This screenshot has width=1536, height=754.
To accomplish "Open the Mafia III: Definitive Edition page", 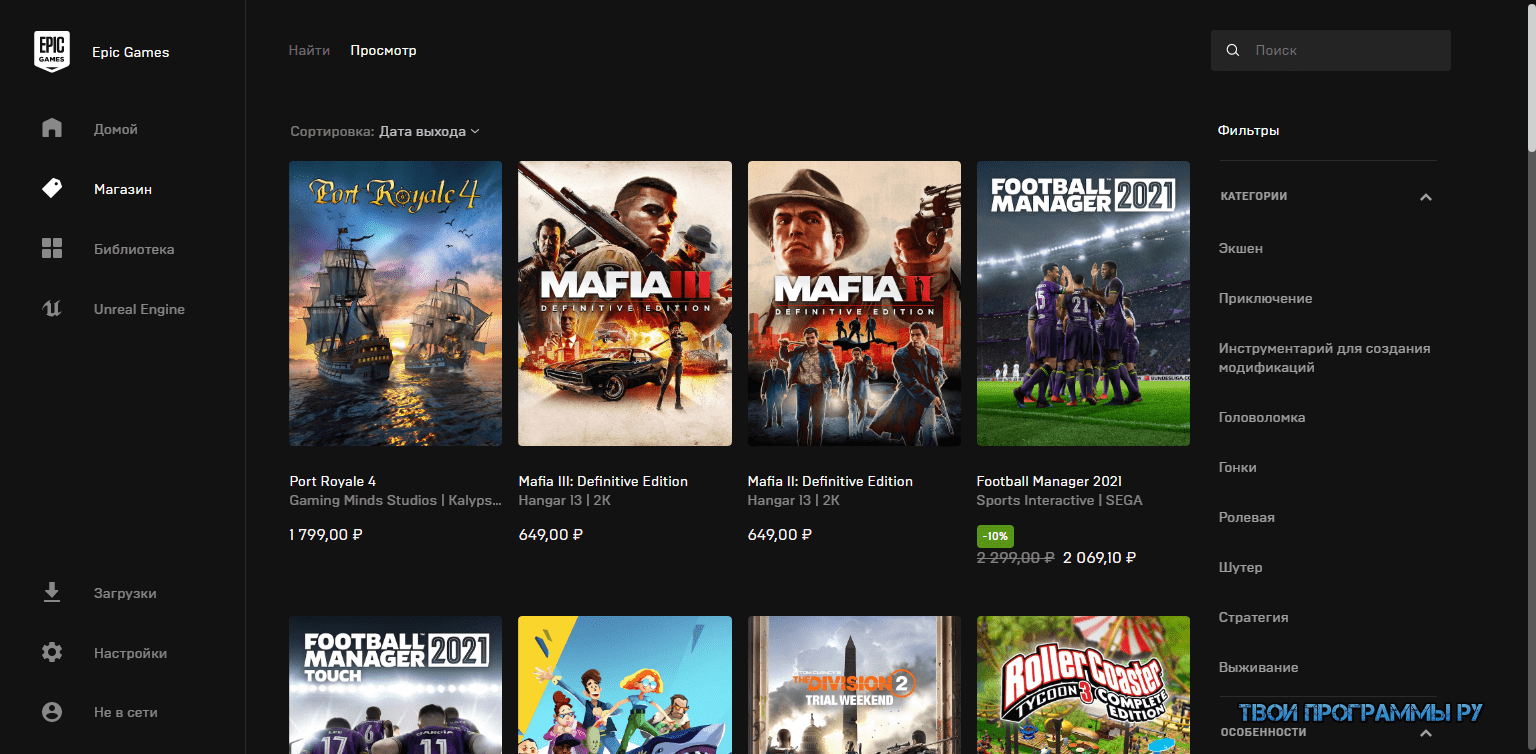I will [x=624, y=303].
